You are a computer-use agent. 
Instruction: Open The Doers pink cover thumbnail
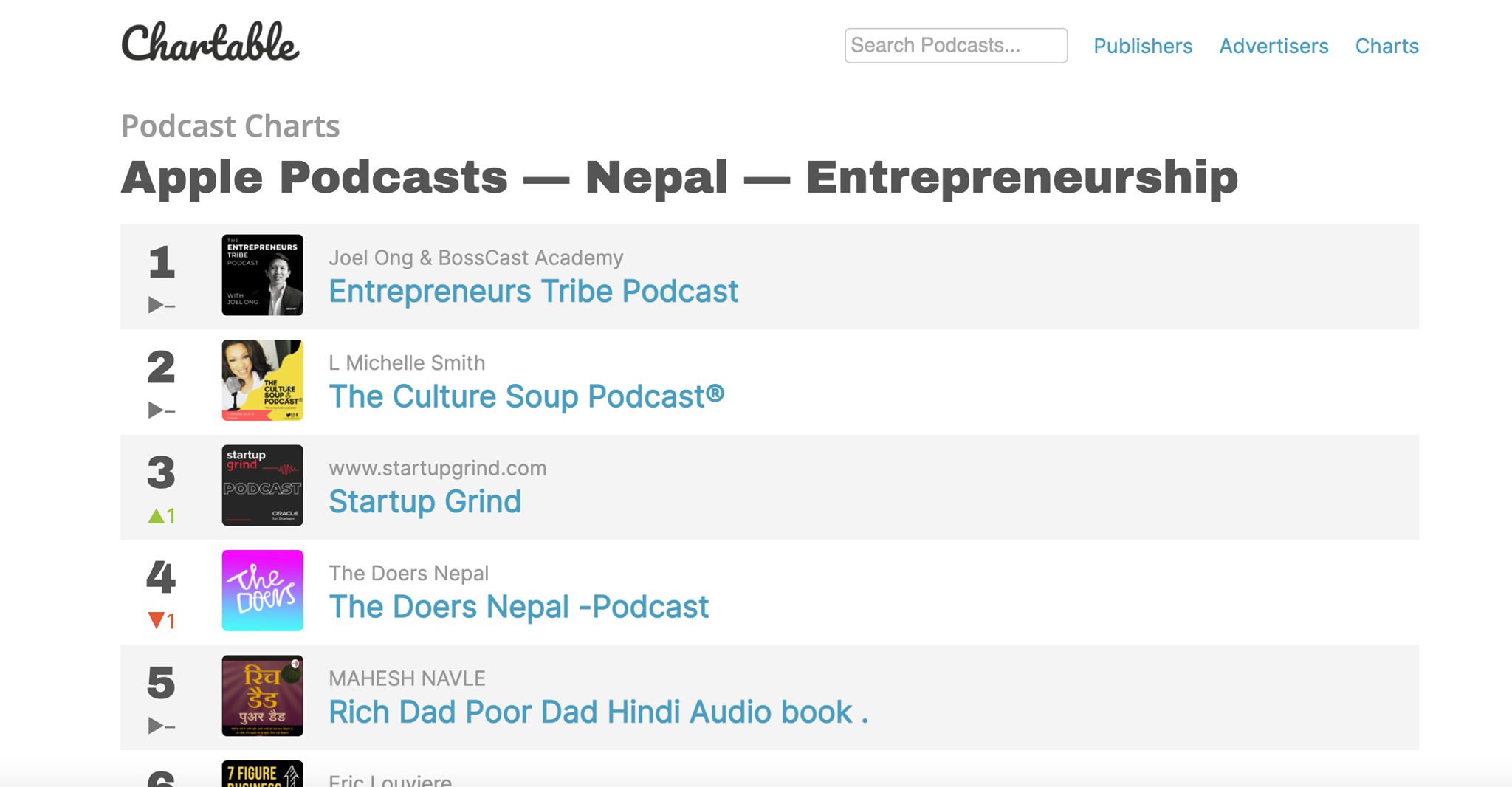click(x=262, y=591)
